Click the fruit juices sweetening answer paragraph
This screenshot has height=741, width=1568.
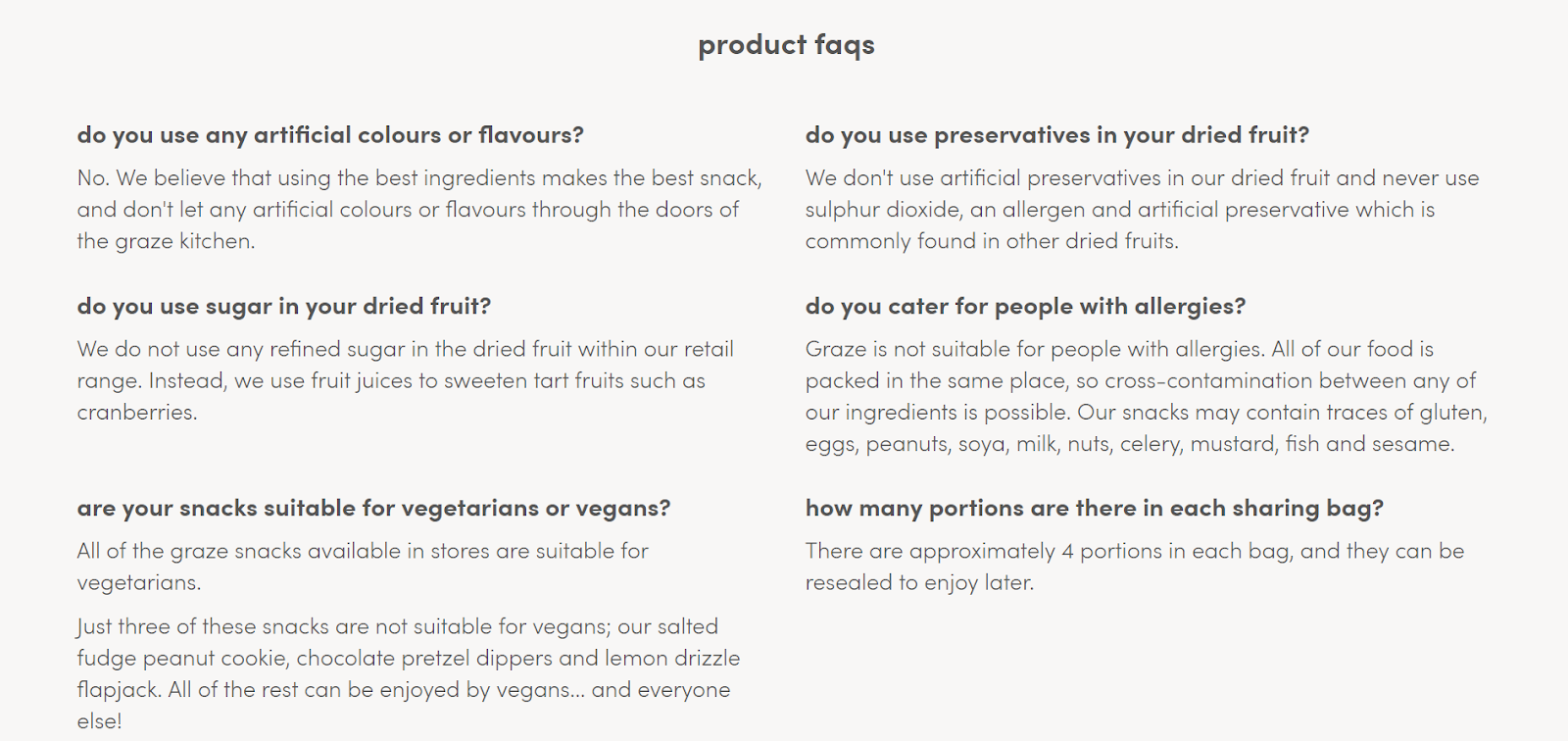pos(406,380)
